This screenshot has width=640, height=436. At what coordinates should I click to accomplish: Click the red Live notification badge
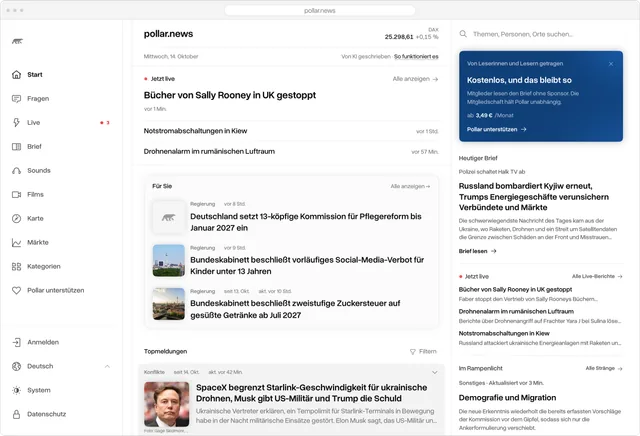pyautogui.click(x=105, y=122)
